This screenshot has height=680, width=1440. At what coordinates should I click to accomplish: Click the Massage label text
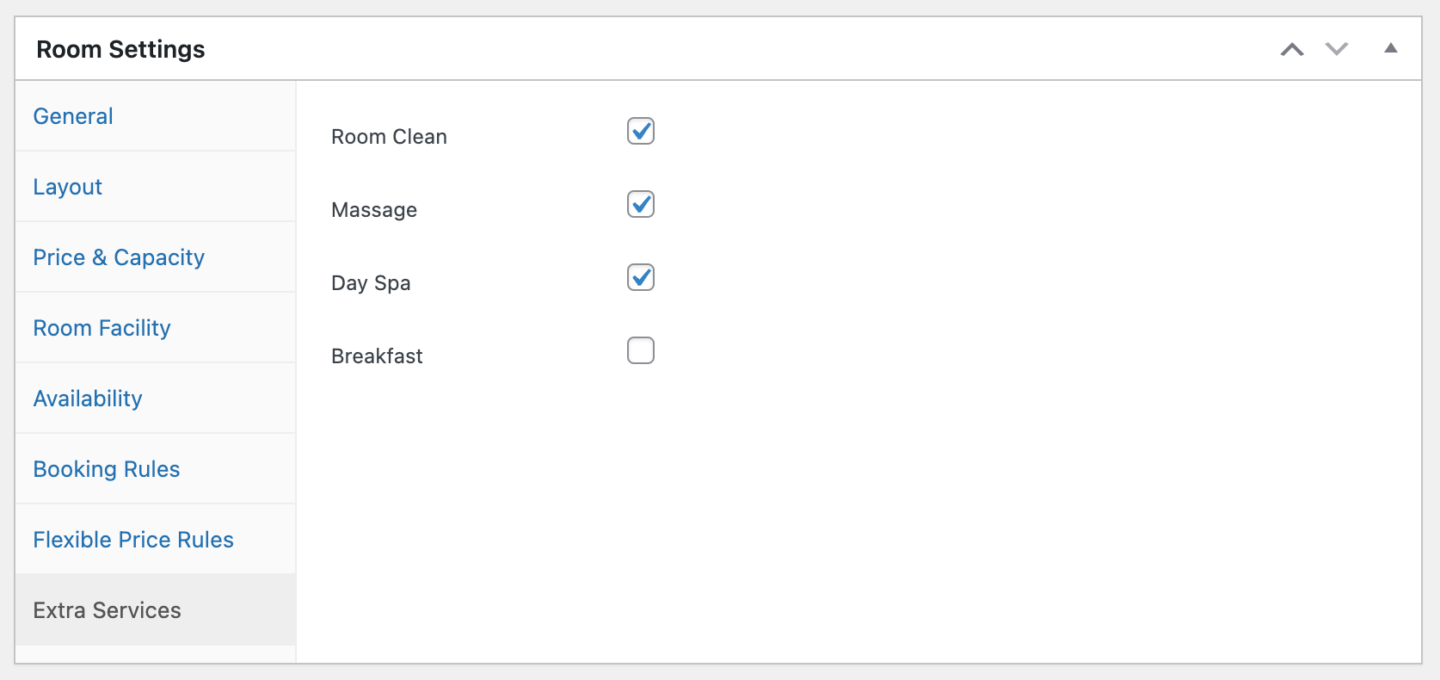tap(374, 209)
